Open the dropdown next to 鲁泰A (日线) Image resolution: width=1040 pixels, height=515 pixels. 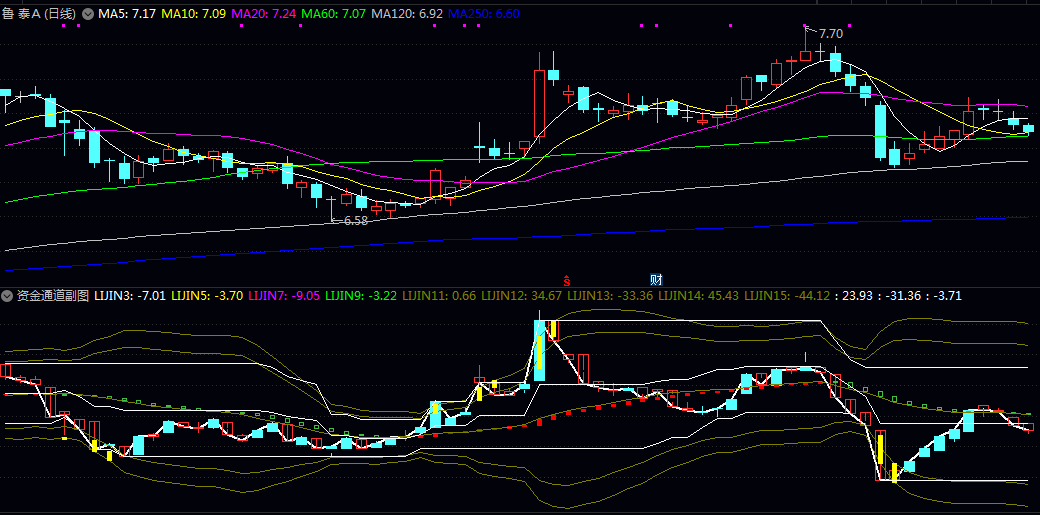(88, 13)
